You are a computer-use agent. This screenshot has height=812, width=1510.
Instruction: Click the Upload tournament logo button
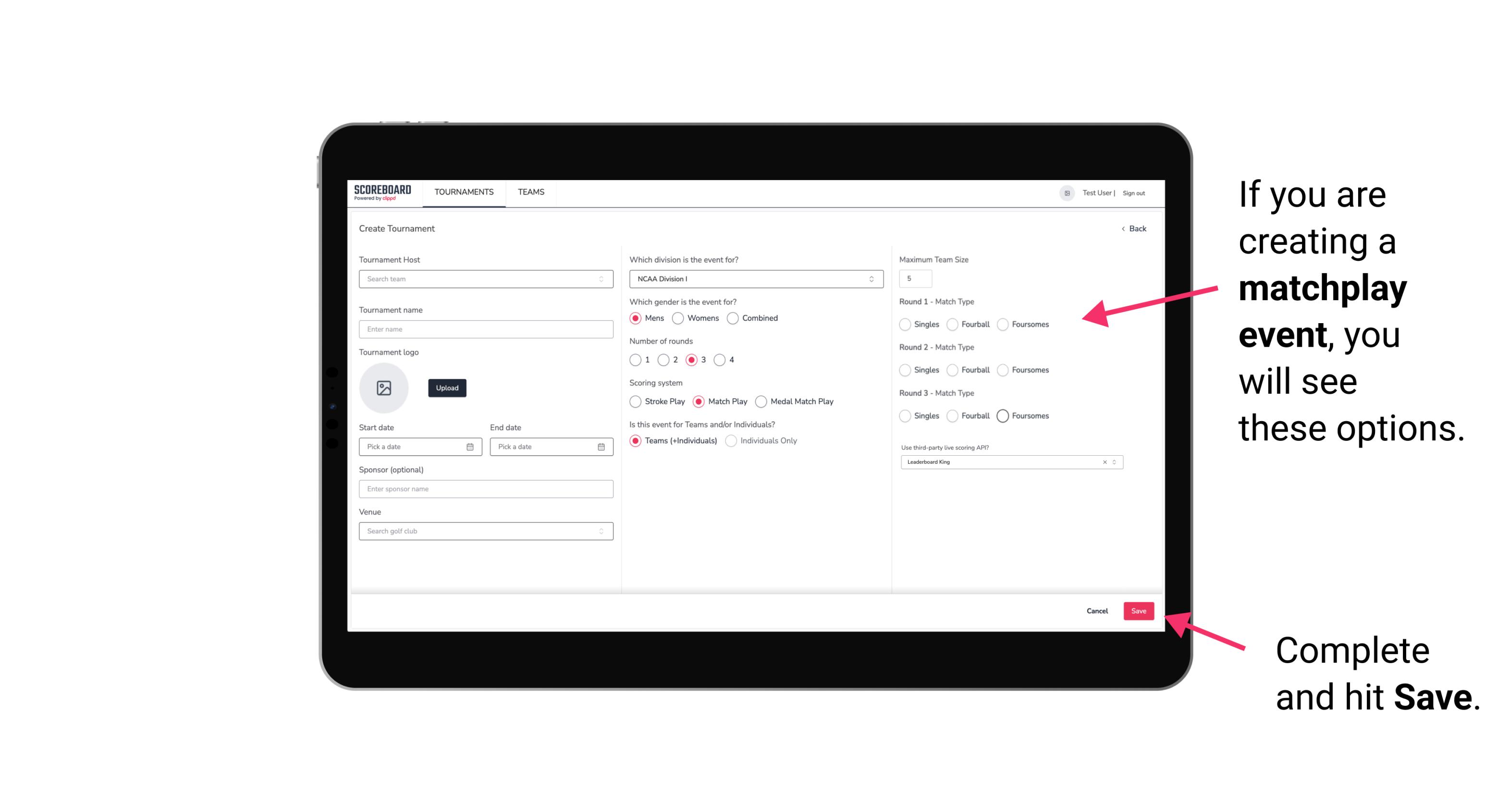click(447, 388)
